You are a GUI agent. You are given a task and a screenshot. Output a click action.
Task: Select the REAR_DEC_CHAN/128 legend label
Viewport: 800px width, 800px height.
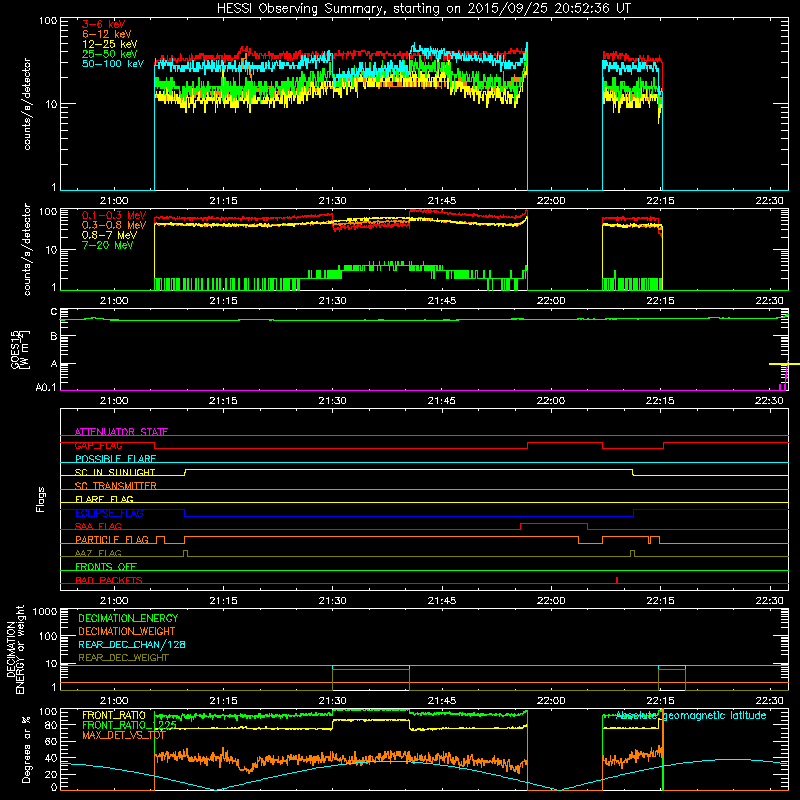tap(132, 644)
